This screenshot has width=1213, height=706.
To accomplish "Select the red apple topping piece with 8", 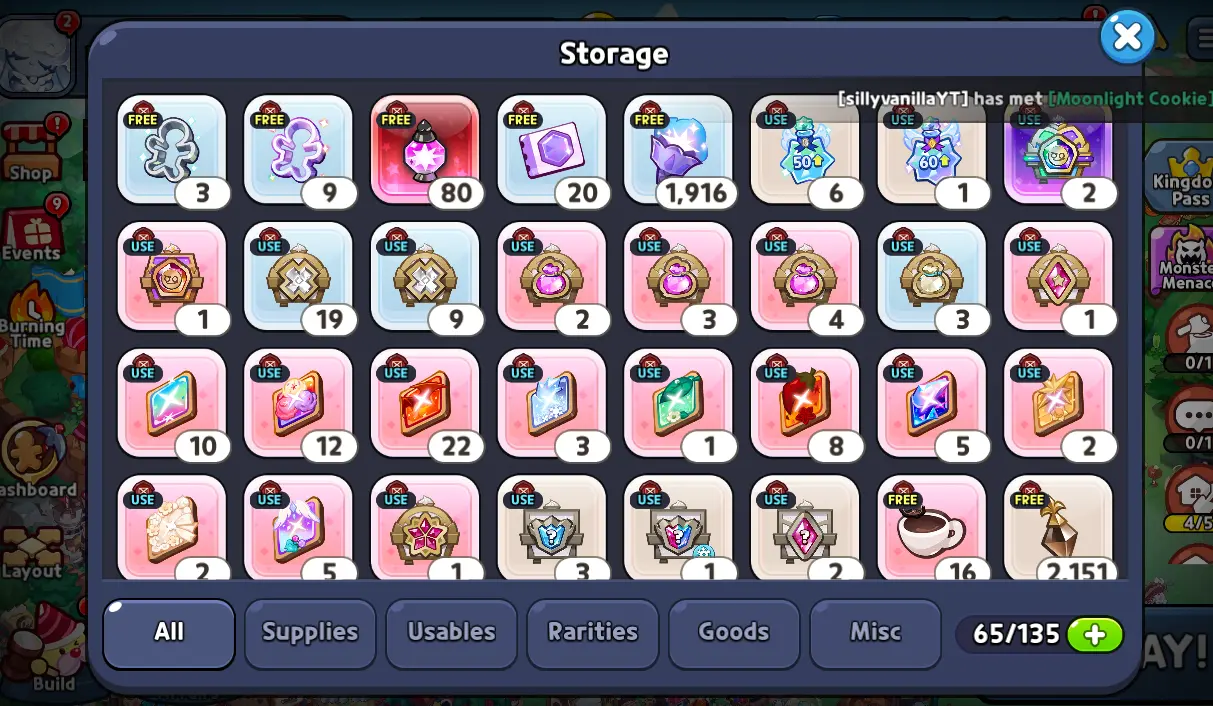I will (805, 403).
